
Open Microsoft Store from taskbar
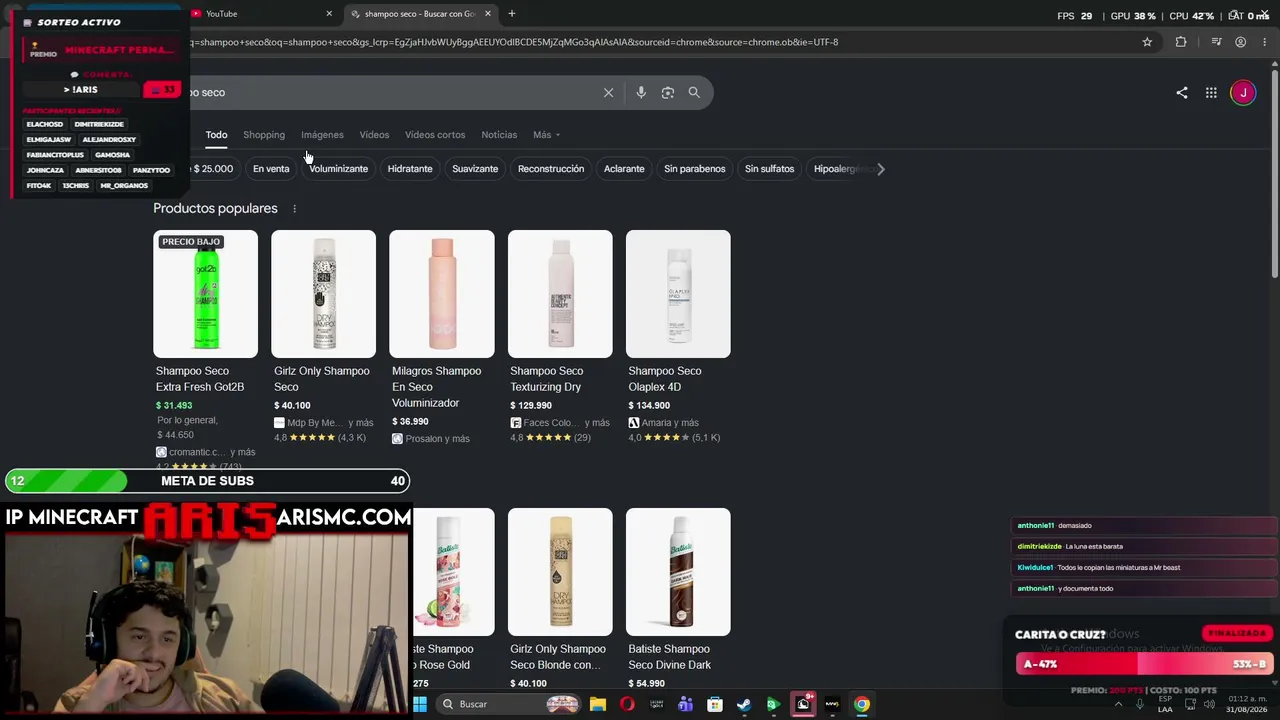click(x=715, y=704)
